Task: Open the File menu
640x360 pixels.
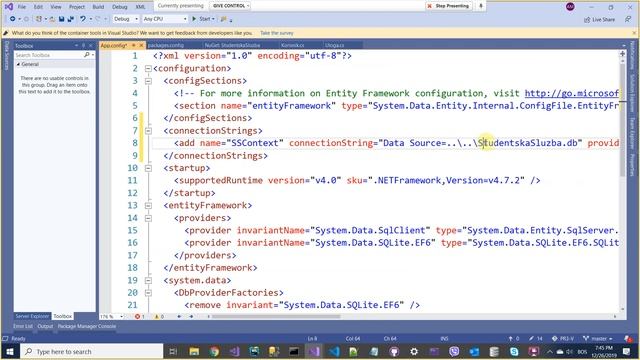Action: tap(22, 7)
